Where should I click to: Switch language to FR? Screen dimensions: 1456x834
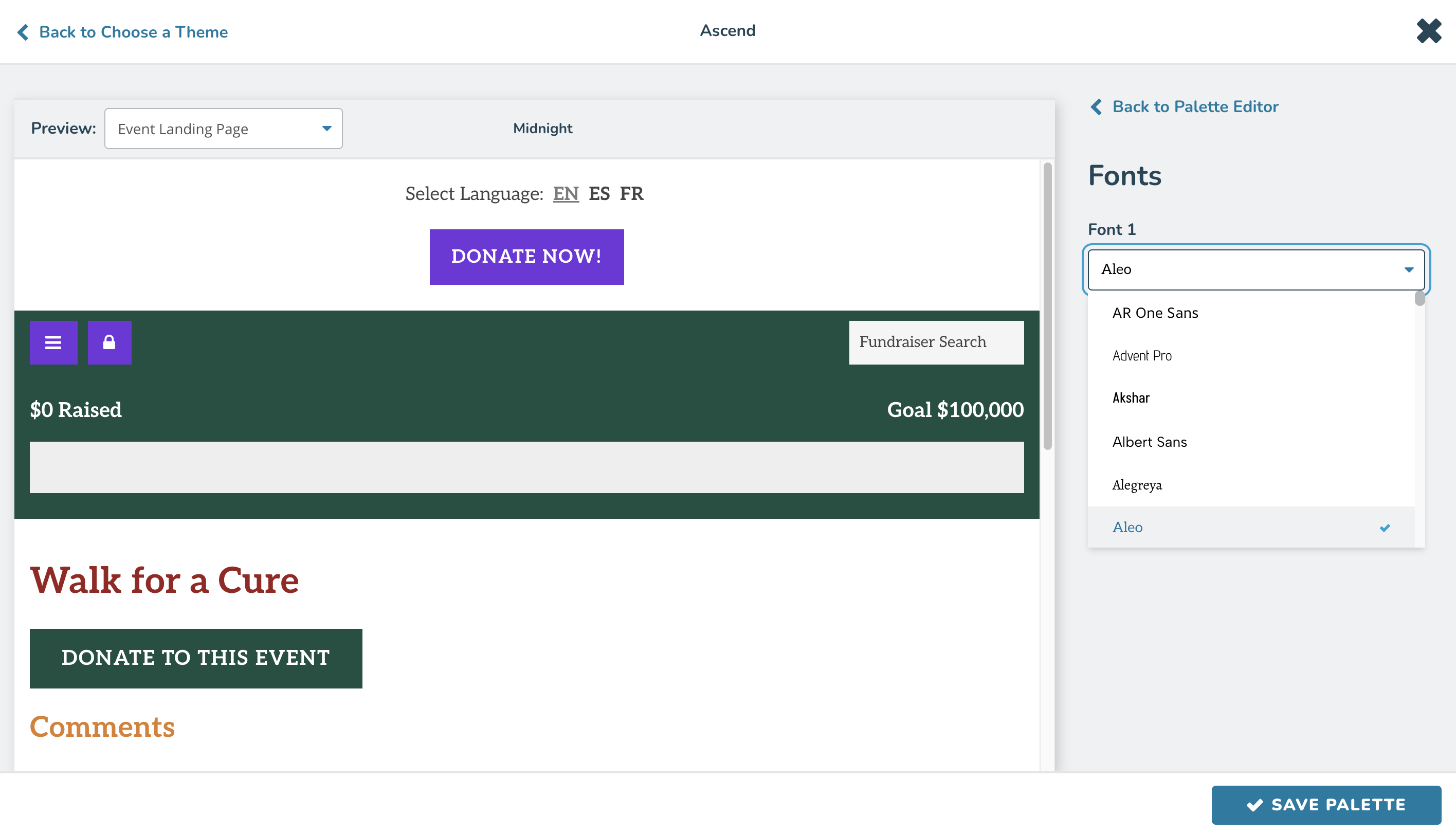click(x=631, y=194)
